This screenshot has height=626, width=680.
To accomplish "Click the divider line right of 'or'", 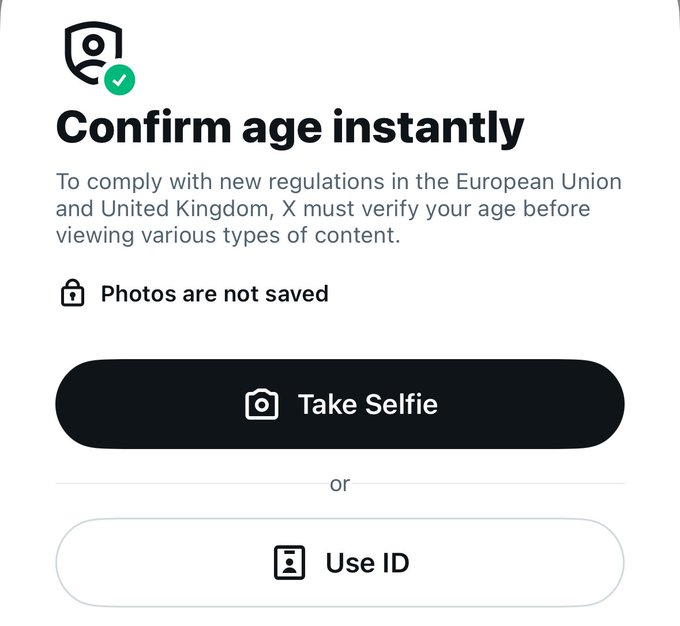I will coord(490,484).
